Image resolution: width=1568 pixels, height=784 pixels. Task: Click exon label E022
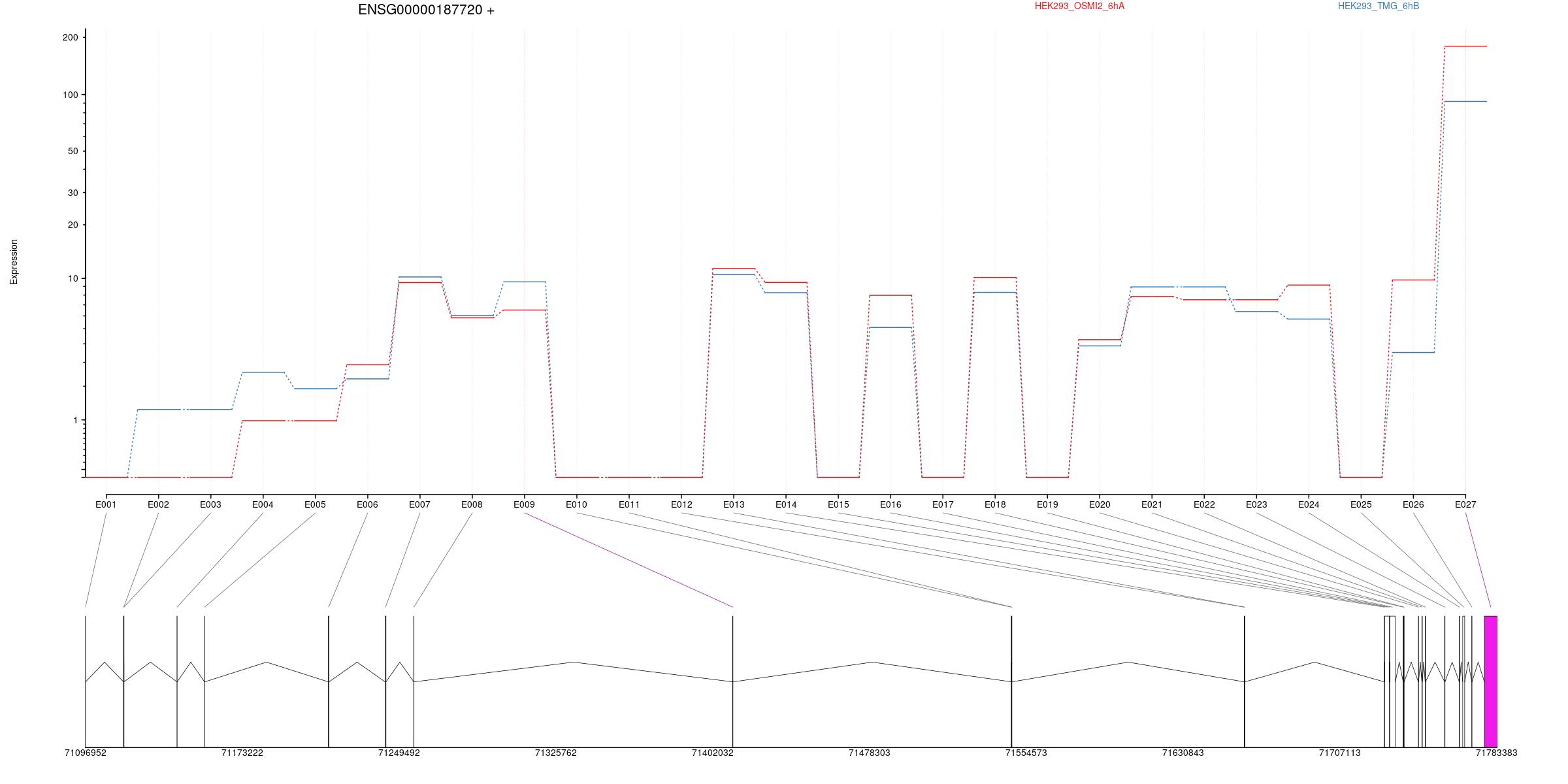click(x=1204, y=504)
